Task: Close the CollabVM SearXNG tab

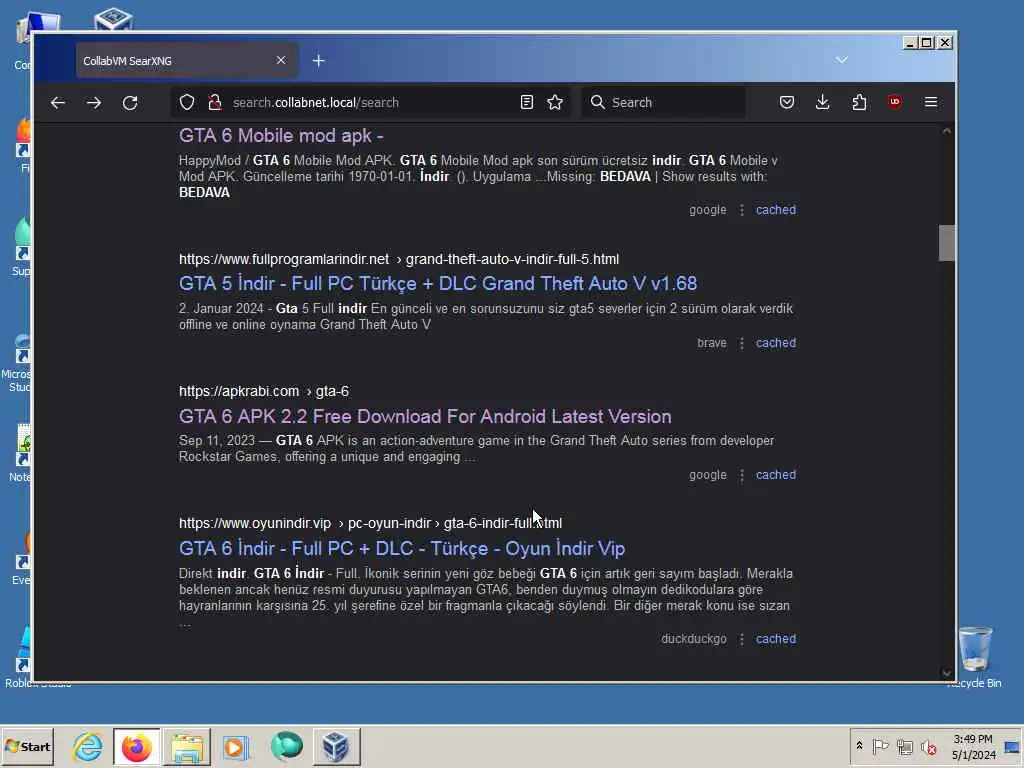Action: (281, 60)
